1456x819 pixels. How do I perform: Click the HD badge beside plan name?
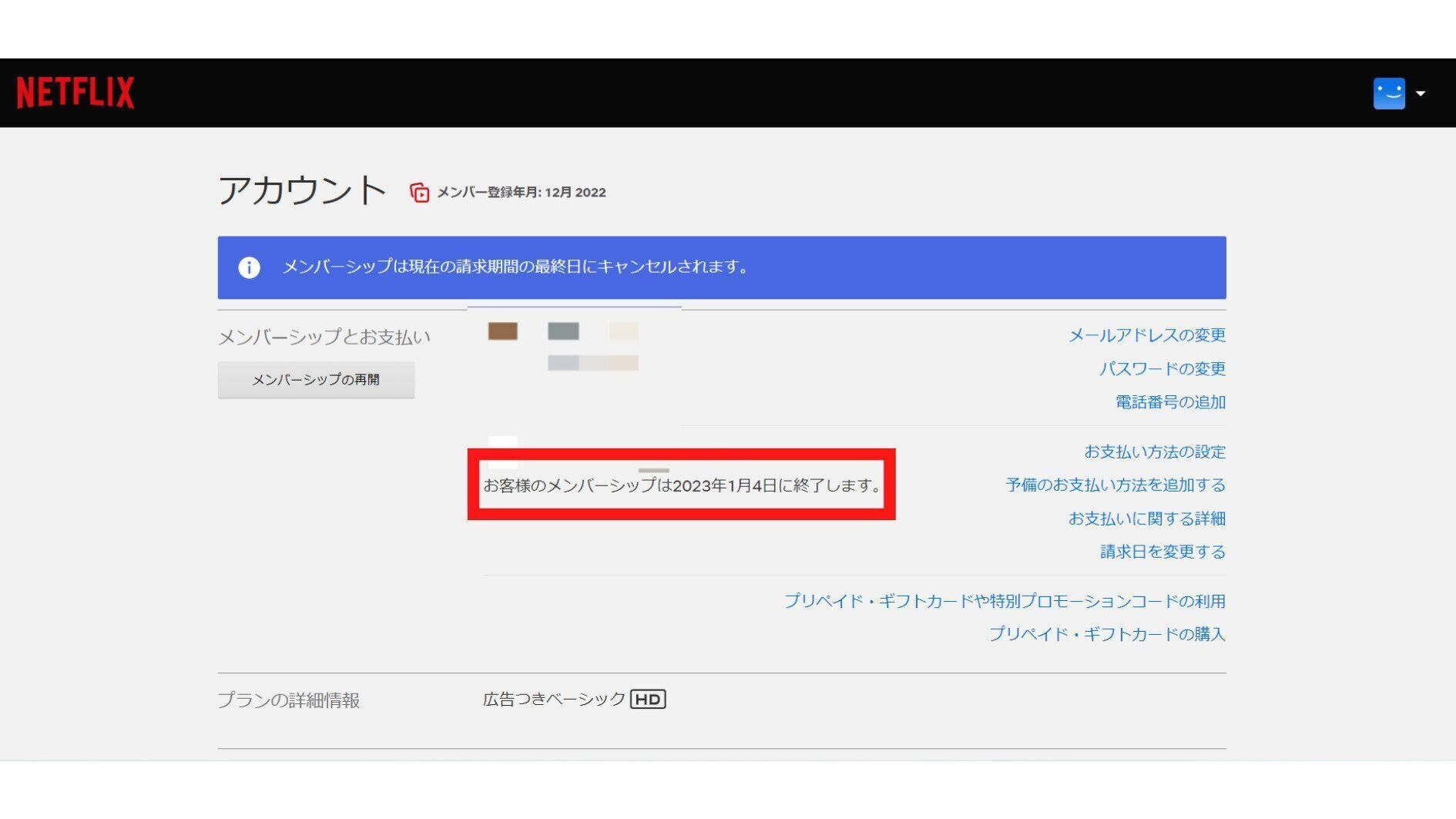click(647, 699)
